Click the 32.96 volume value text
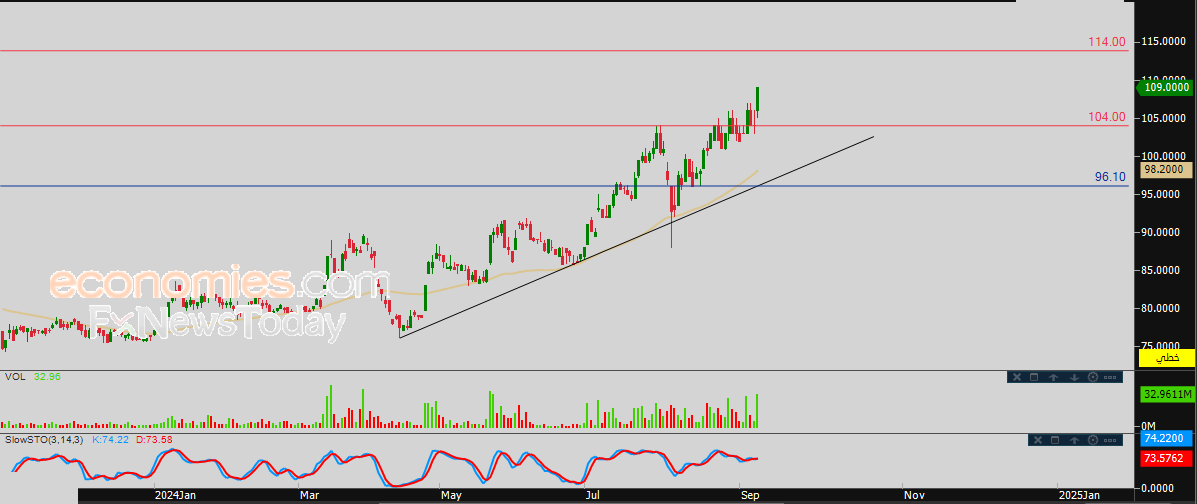Screen dimensions: 1197x504 point(45,376)
